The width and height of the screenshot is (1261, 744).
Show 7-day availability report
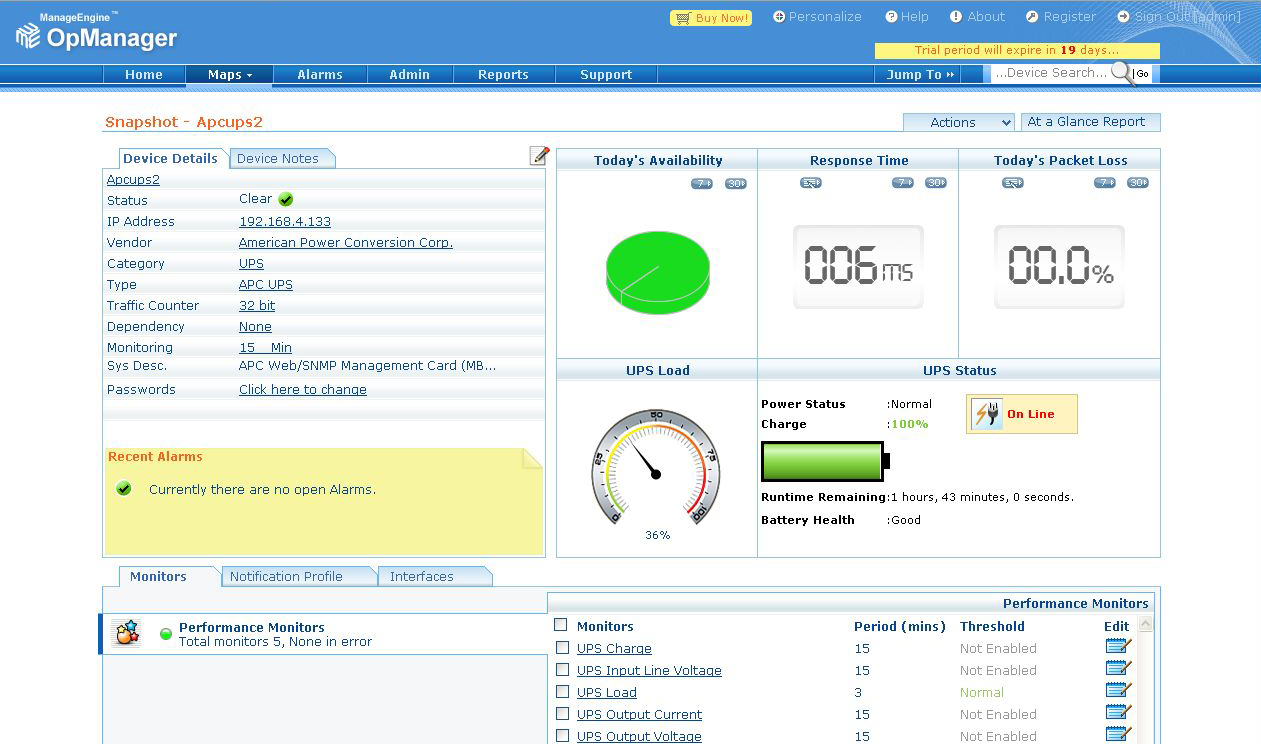[702, 183]
